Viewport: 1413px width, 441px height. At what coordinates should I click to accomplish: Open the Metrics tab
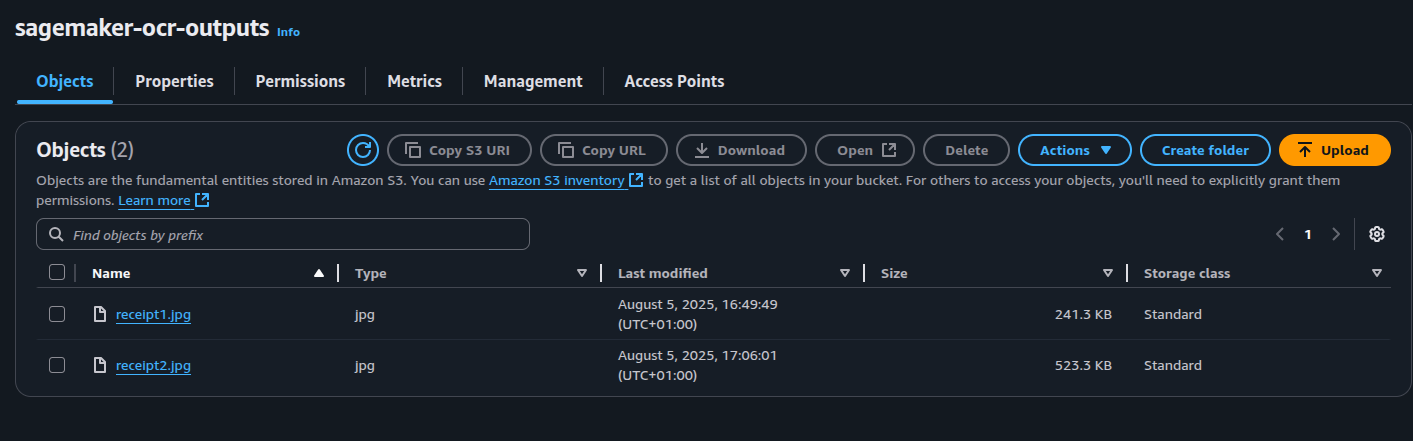pos(414,82)
